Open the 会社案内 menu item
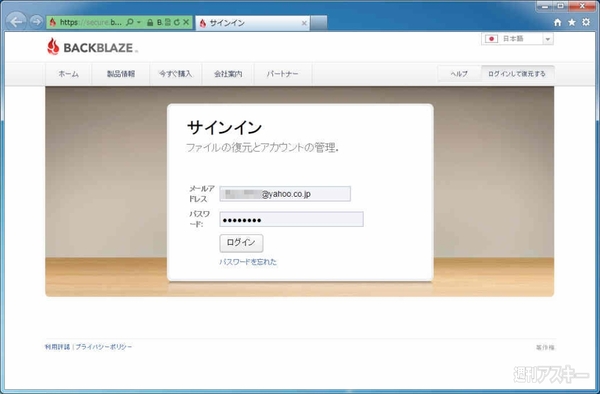Image resolution: width=600 pixels, height=394 pixels. (x=228, y=74)
